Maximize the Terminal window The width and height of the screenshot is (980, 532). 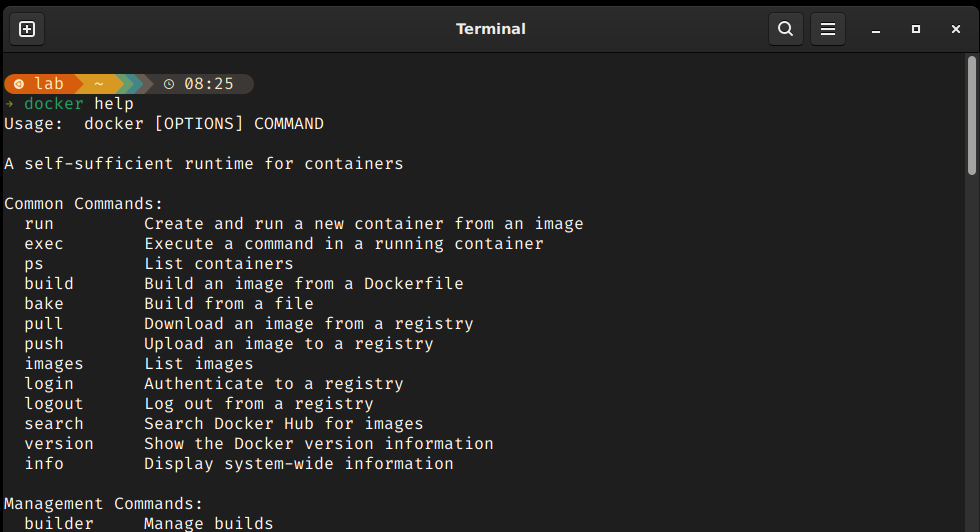pyautogui.click(x=916, y=29)
